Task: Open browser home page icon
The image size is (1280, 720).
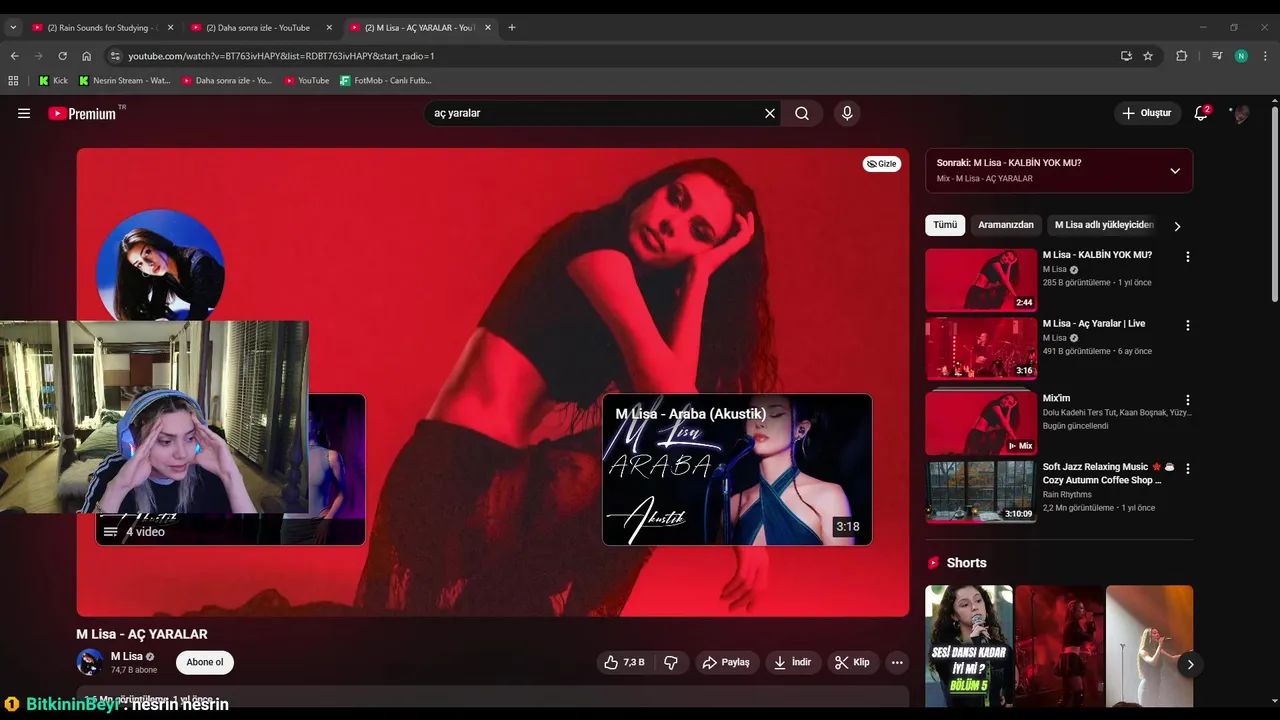Action: pos(86,56)
